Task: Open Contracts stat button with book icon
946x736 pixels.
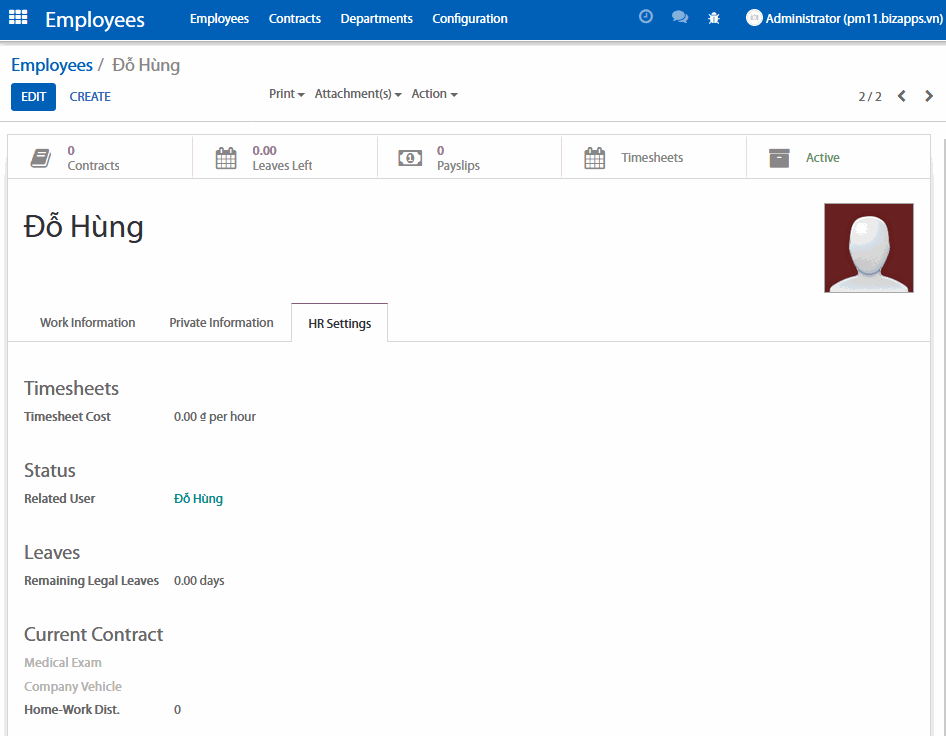Action: pos(99,158)
